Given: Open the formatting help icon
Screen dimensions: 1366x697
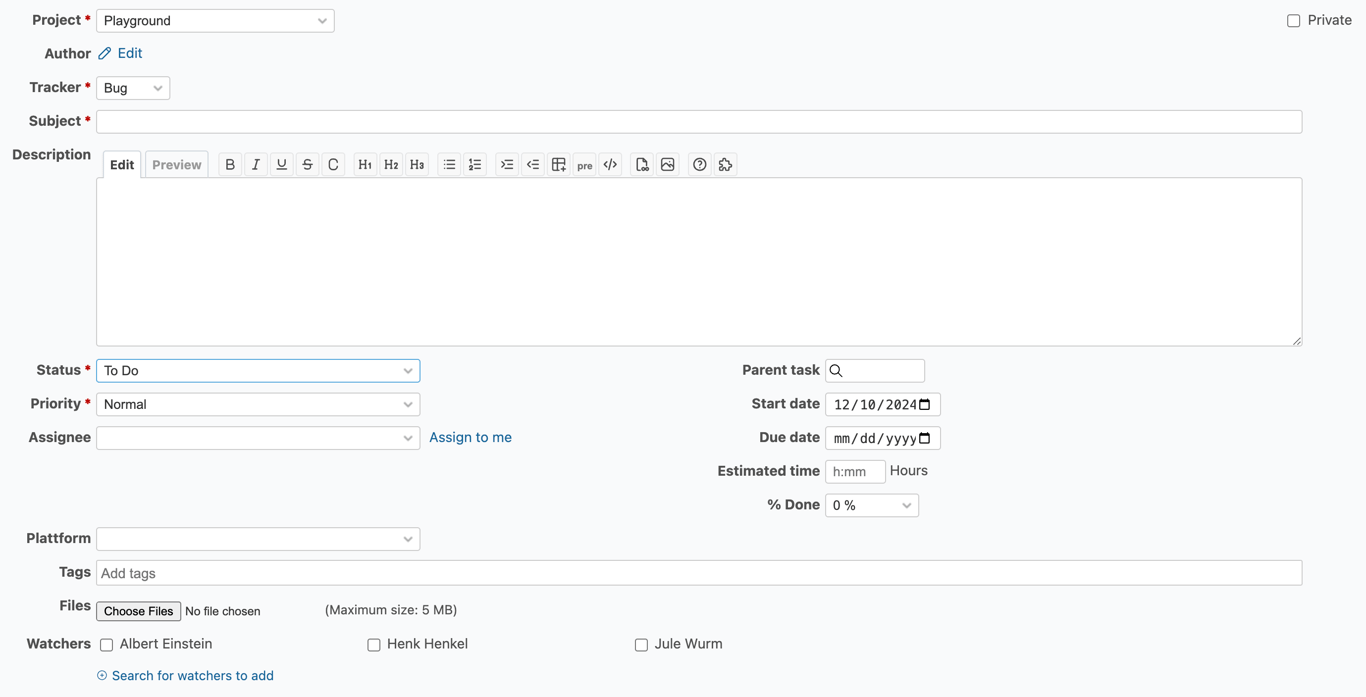Looking at the screenshot, I should pyautogui.click(x=699, y=163).
